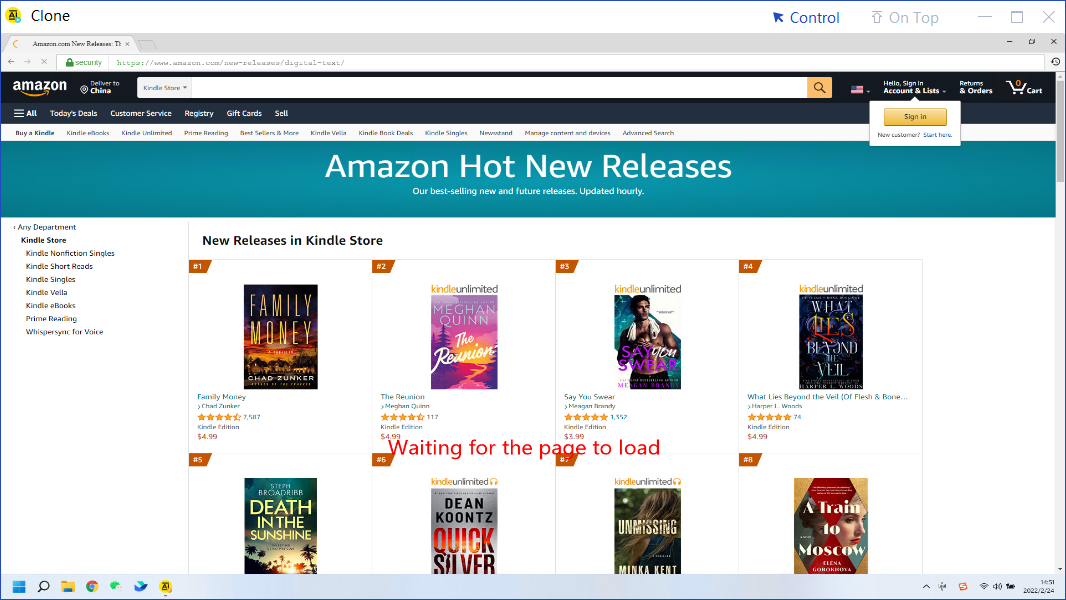Click the orange search magnifier button
Screen dimensions: 1066x600
(x=819, y=88)
